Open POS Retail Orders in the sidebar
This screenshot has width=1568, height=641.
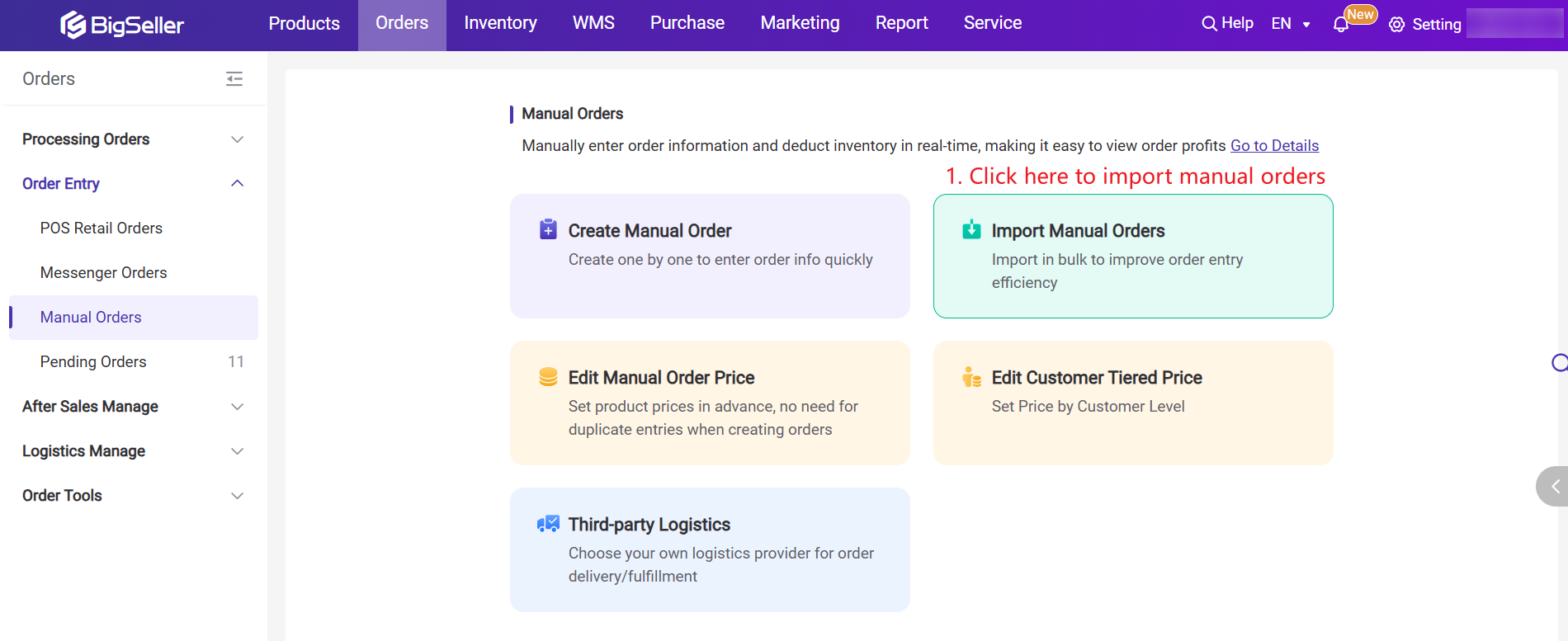click(102, 229)
